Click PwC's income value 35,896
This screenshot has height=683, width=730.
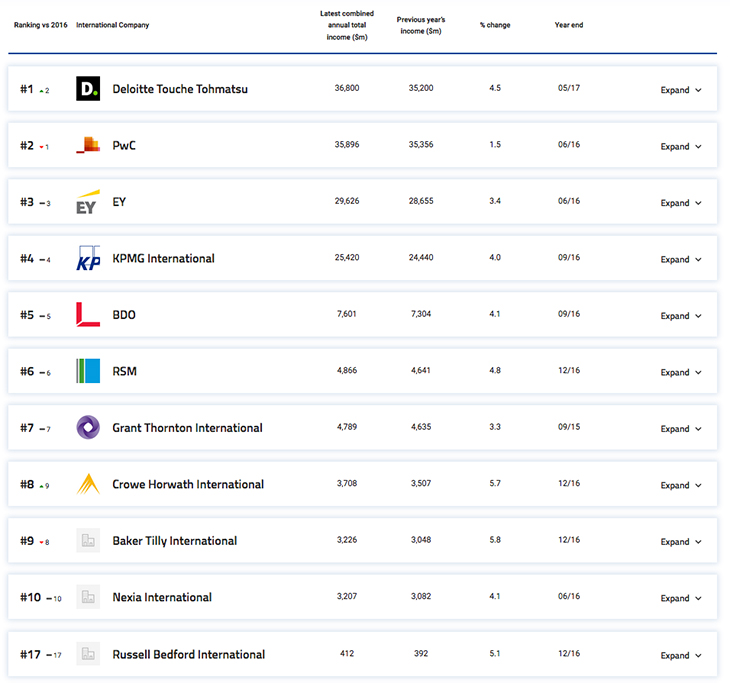(347, 144)
